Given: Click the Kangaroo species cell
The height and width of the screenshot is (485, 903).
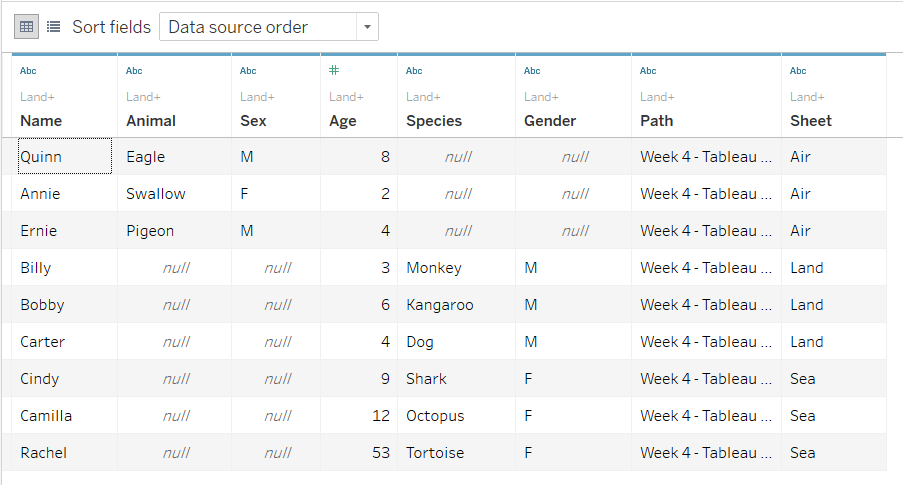Looking at the screenshot, I should pos(440,305).
